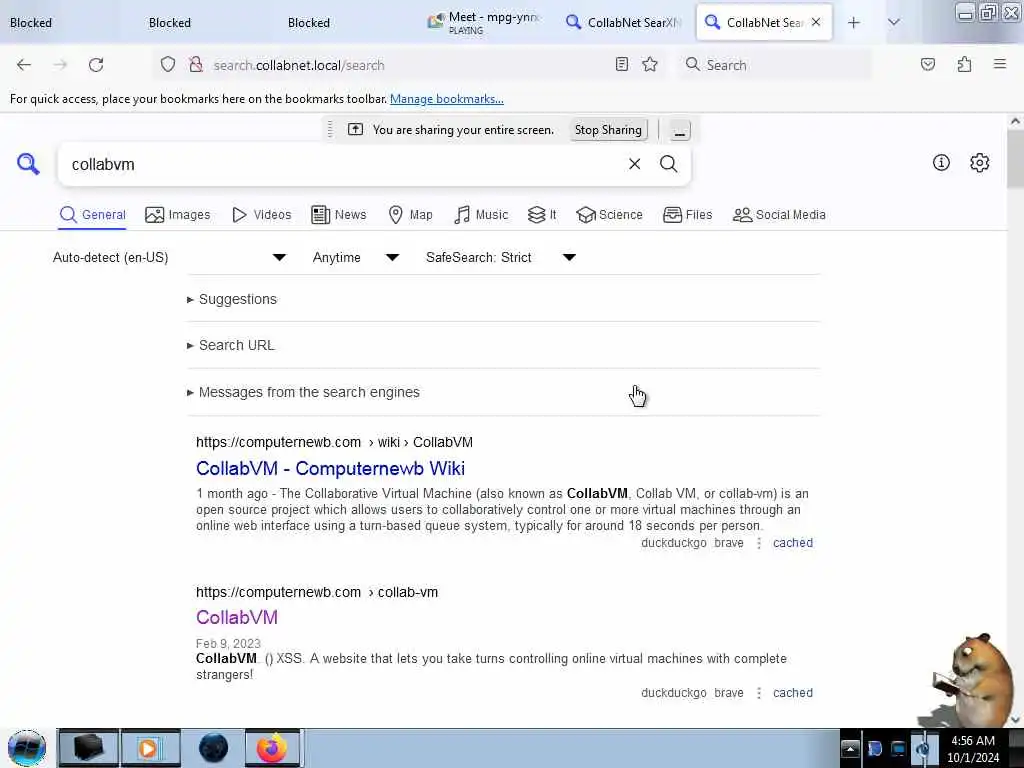Click the address bar URL

tap(299, 65)
